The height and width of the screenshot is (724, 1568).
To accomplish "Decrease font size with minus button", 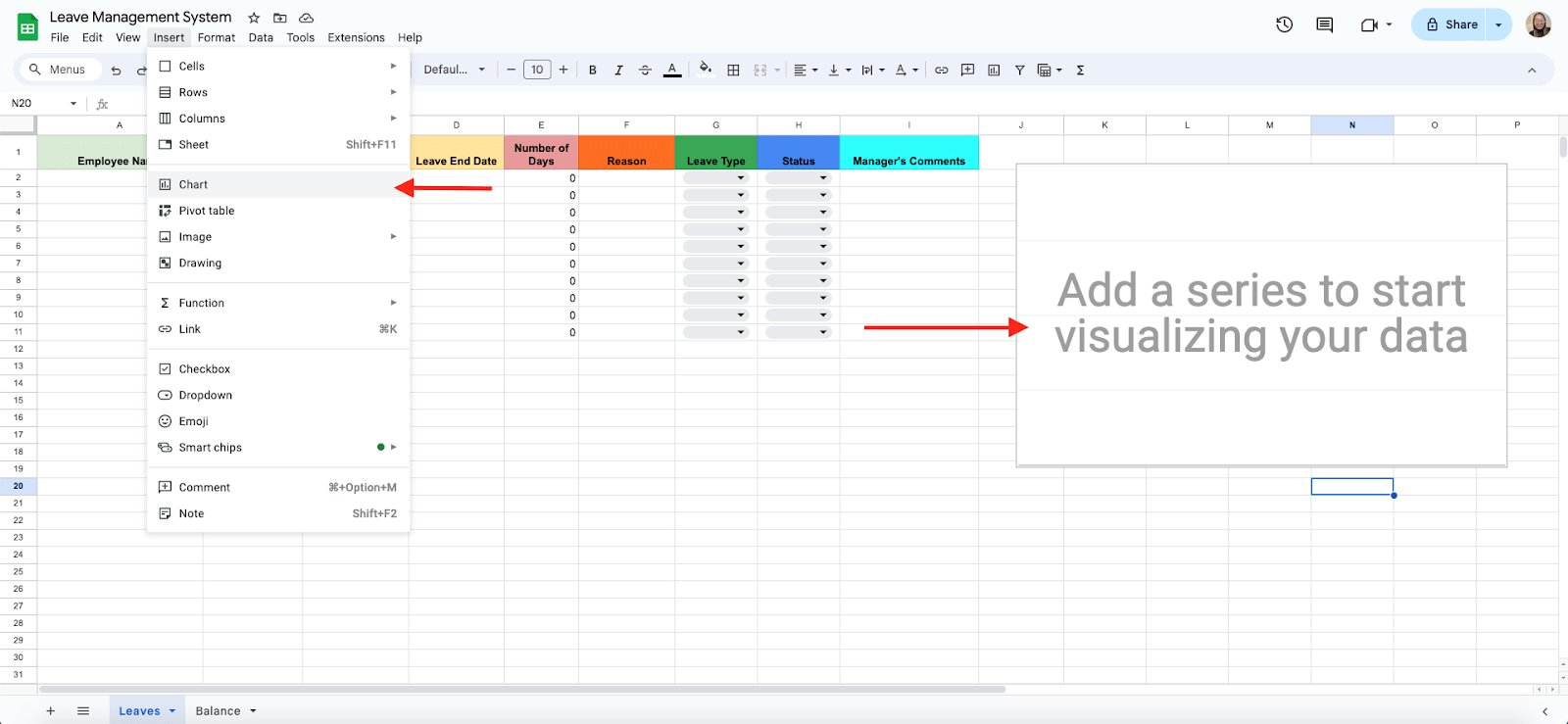I will point(511,70).
